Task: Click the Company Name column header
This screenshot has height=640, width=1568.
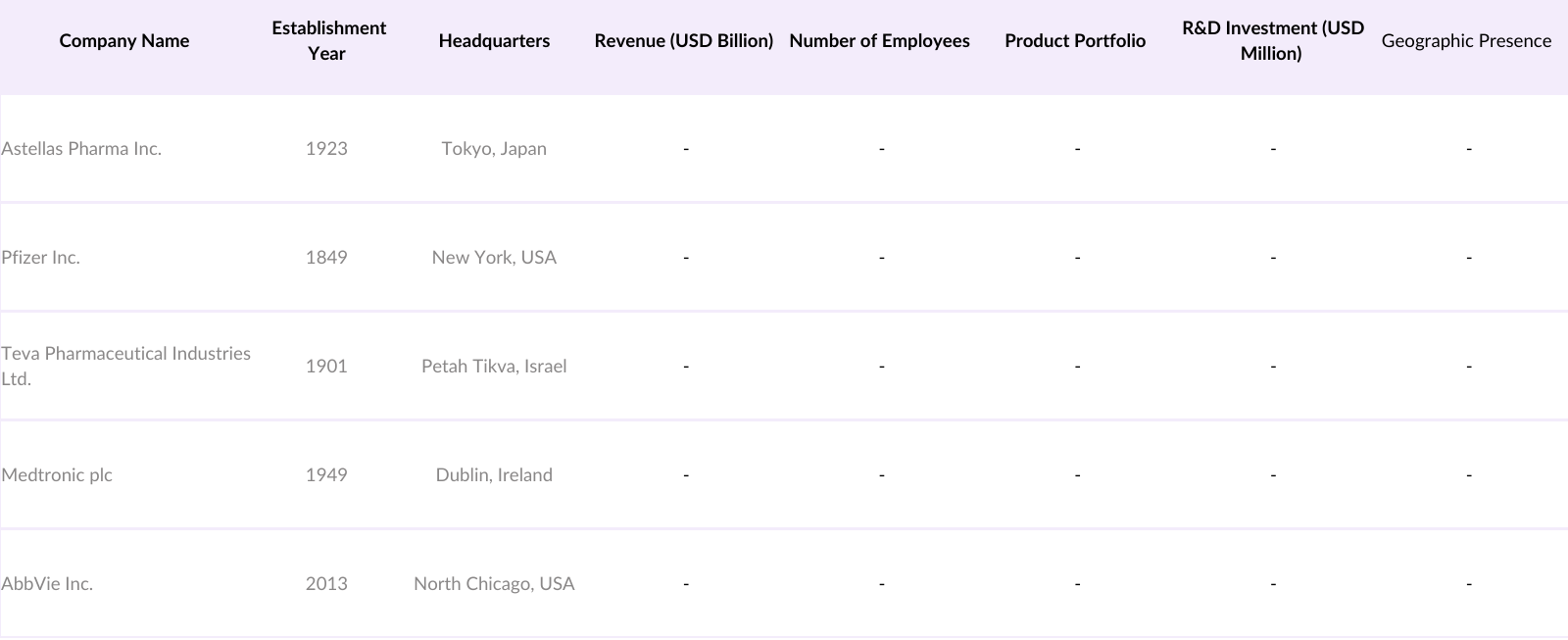Action: point(124,41)
